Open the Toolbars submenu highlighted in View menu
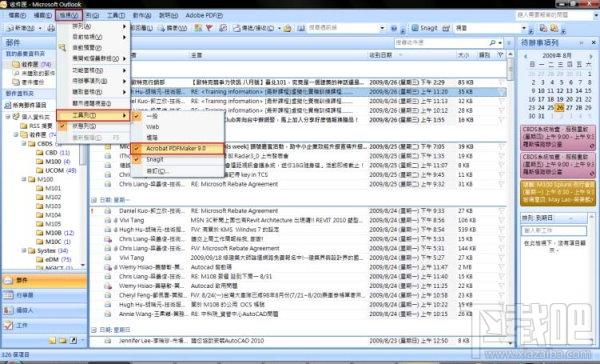This screenshot has height=364, width=600. (93, 115)
